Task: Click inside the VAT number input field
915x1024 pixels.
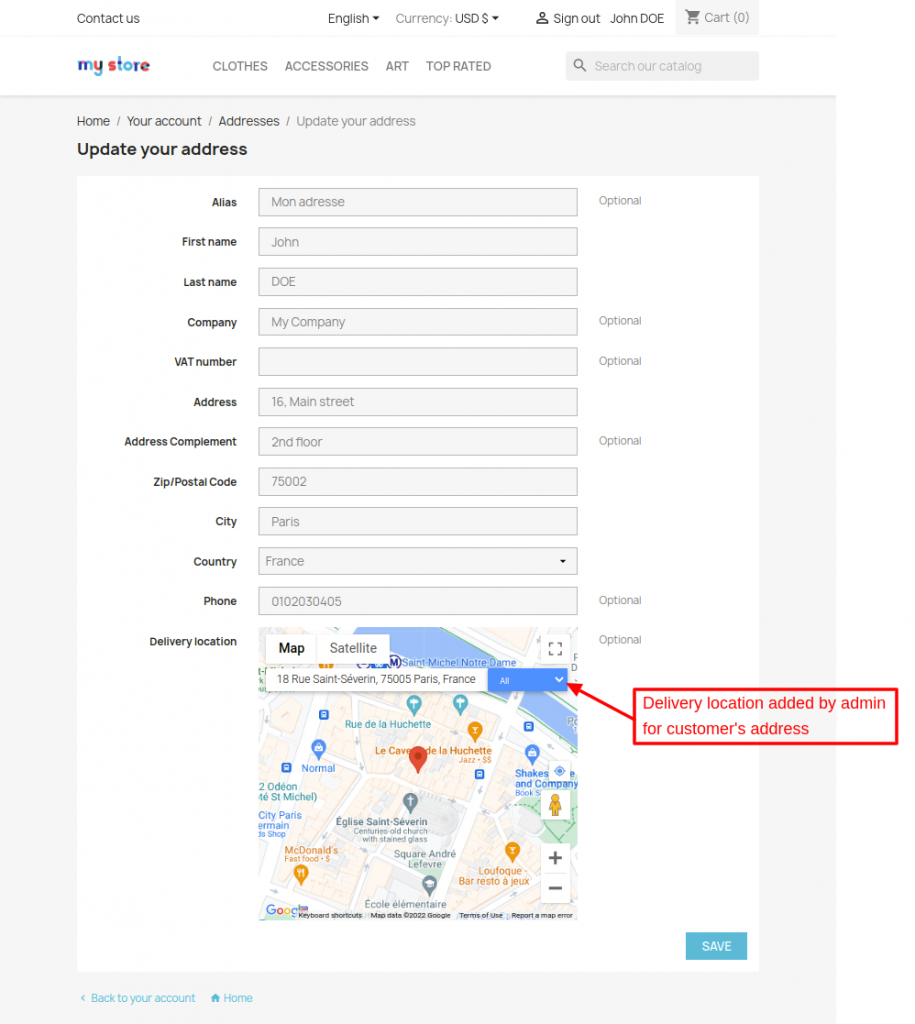Action: click(x=417, y=361)
